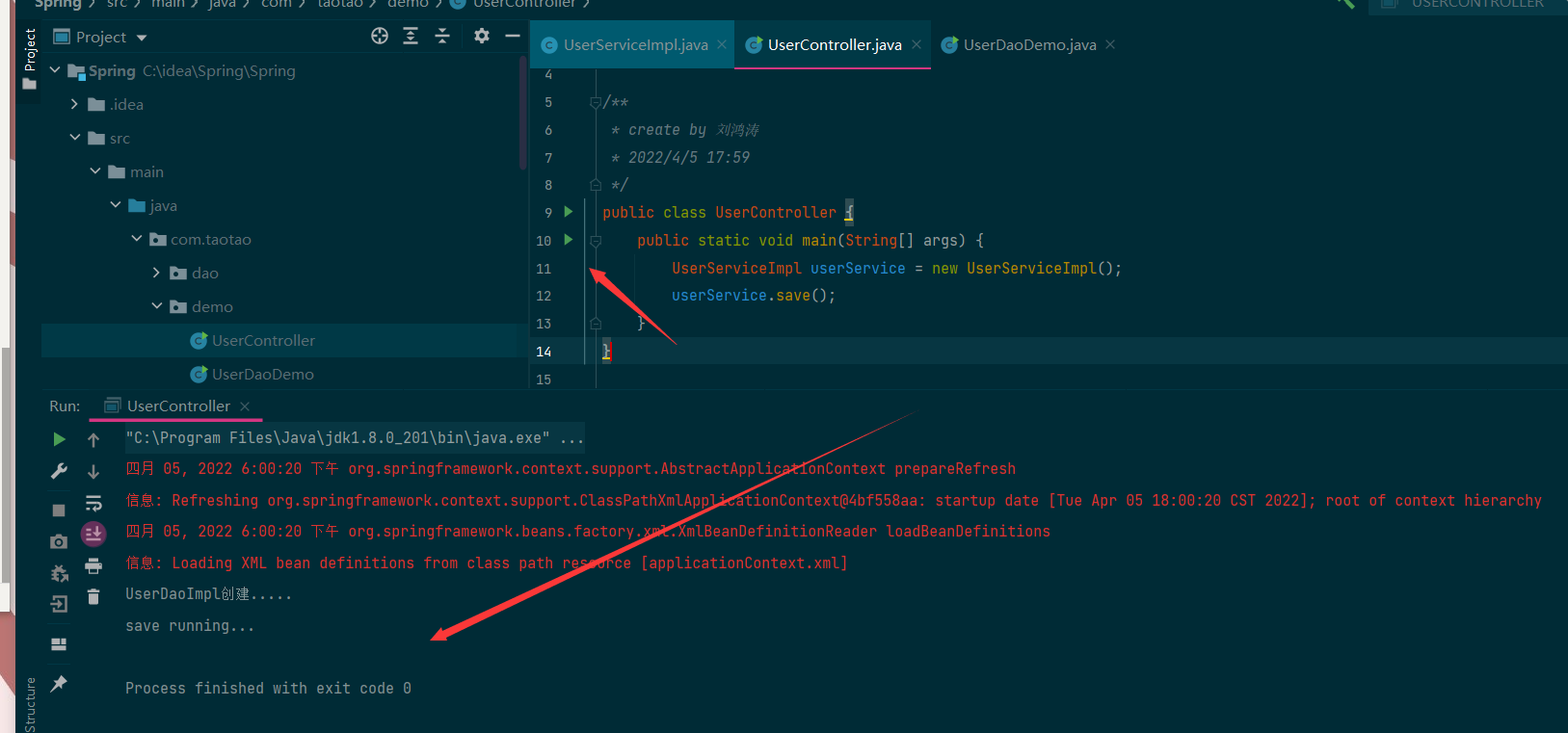This screenshot has height=733, width=1568.
Task: Toggle pin tab in Run panel
Action: click(x=59, y=683)
